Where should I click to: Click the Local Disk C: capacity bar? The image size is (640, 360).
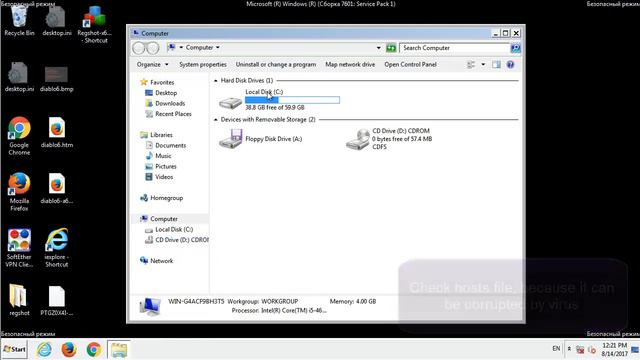(x=292, y=100)
